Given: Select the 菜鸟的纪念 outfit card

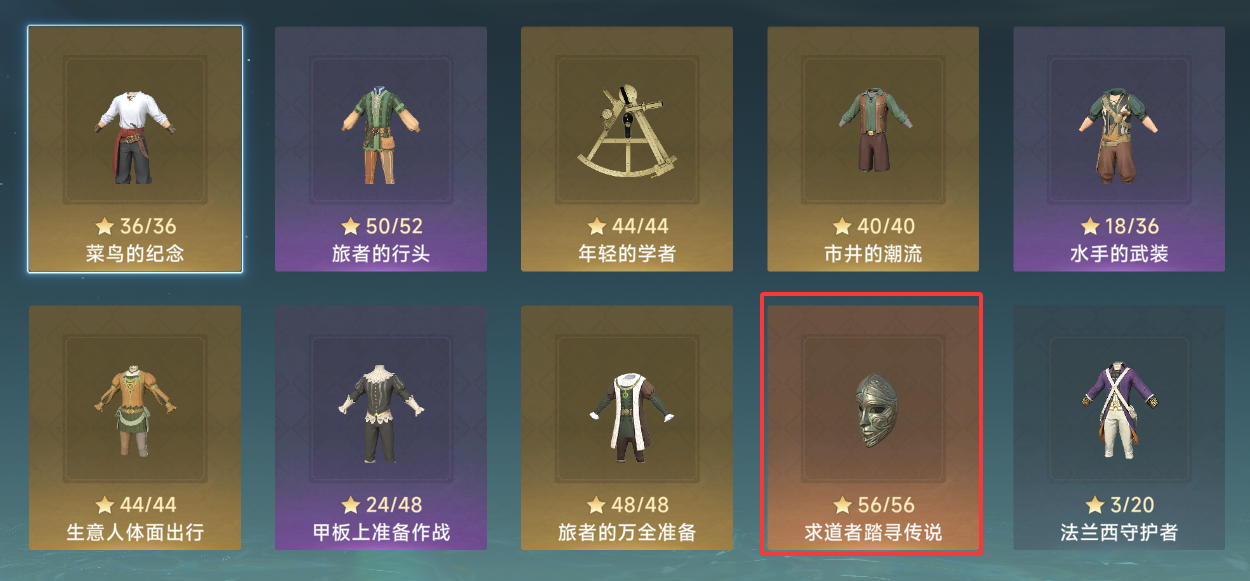Looking at the screenshot, I should (x=135, y=149).
